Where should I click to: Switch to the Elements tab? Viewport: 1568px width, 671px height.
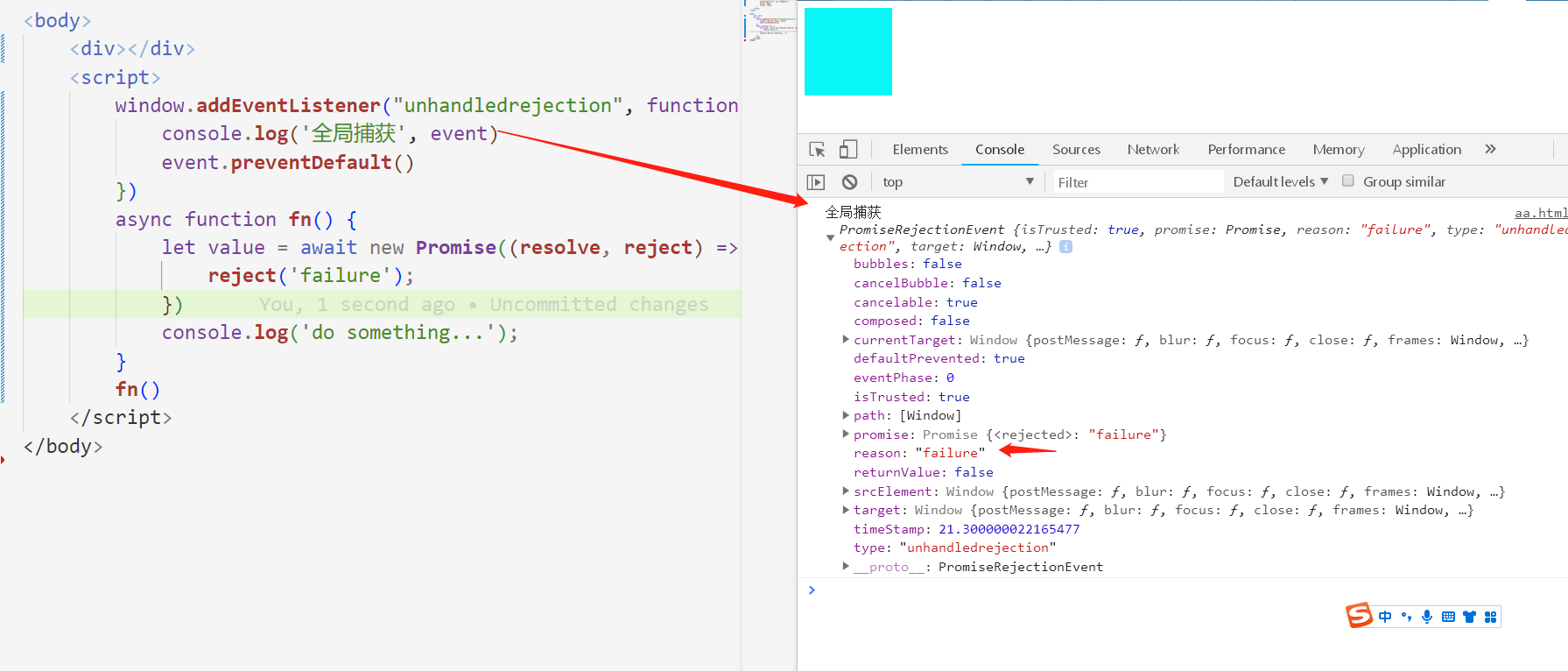tap(920, 150)
